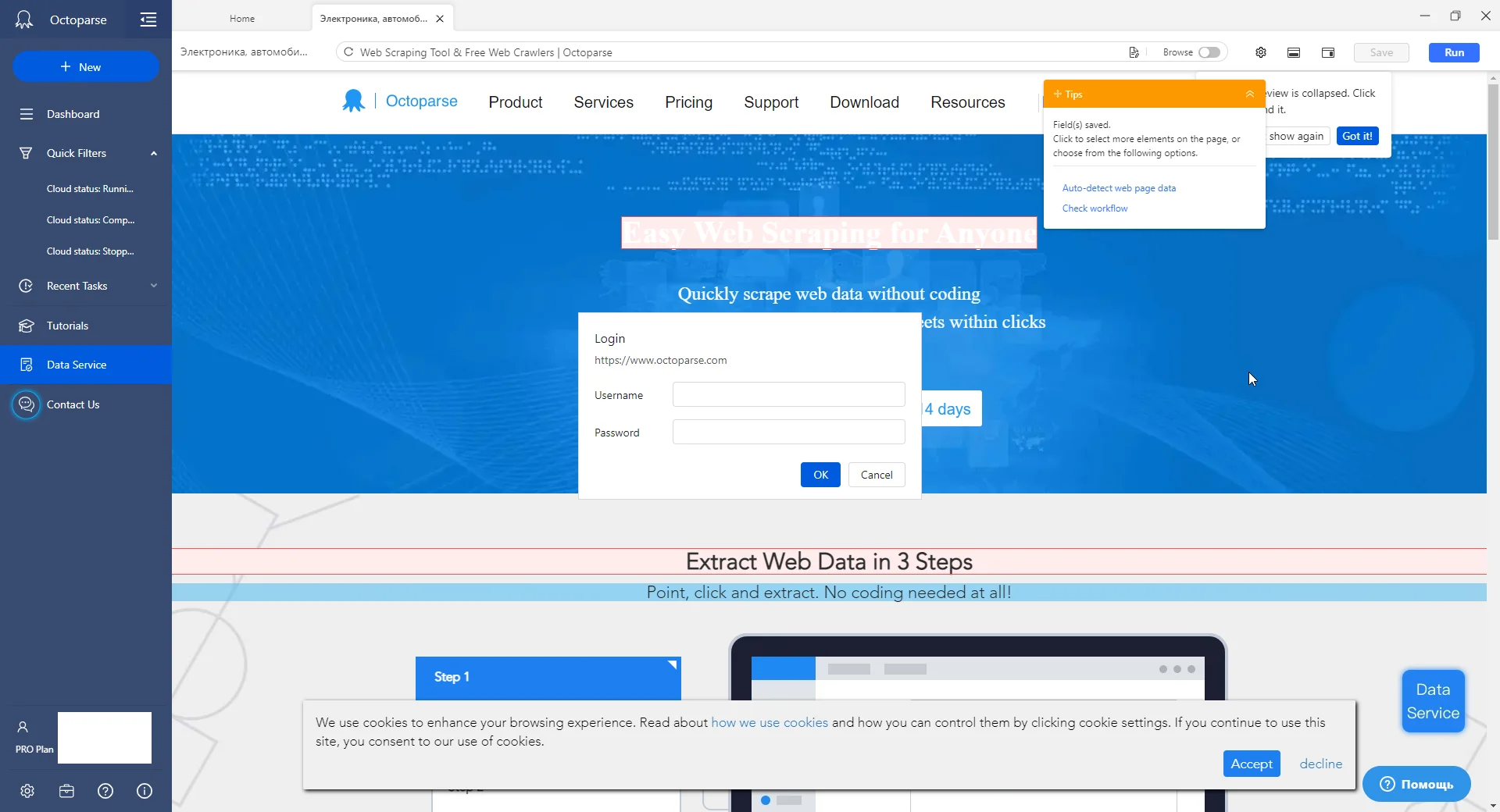Image resolution: width=1500 pixels, height=812 pixels.
Task: Open settings gear in sidebar footer
Action: pyautogui.click(x=27, y=791)
